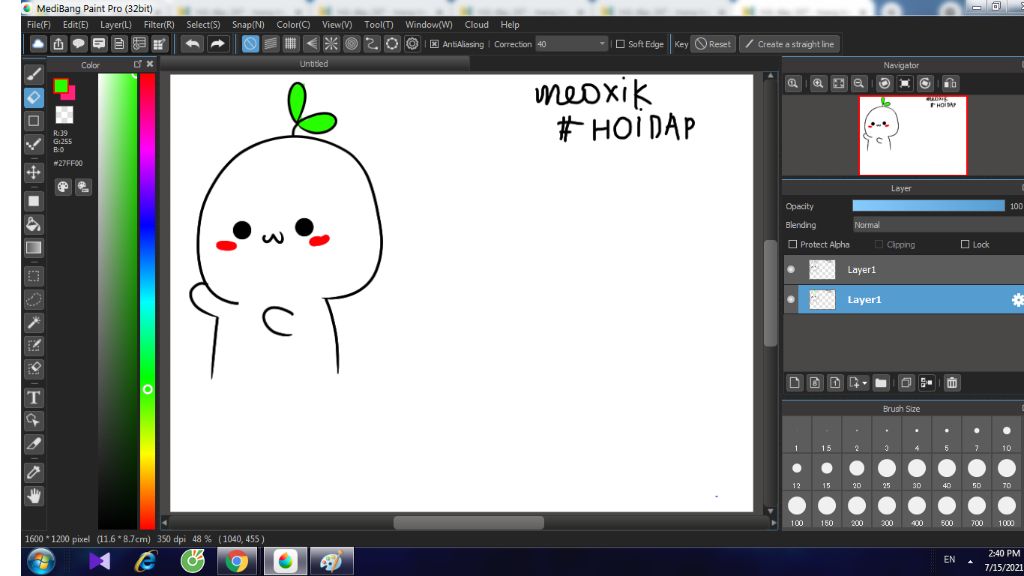Select the Gradient tool

(x=34, y=248)
